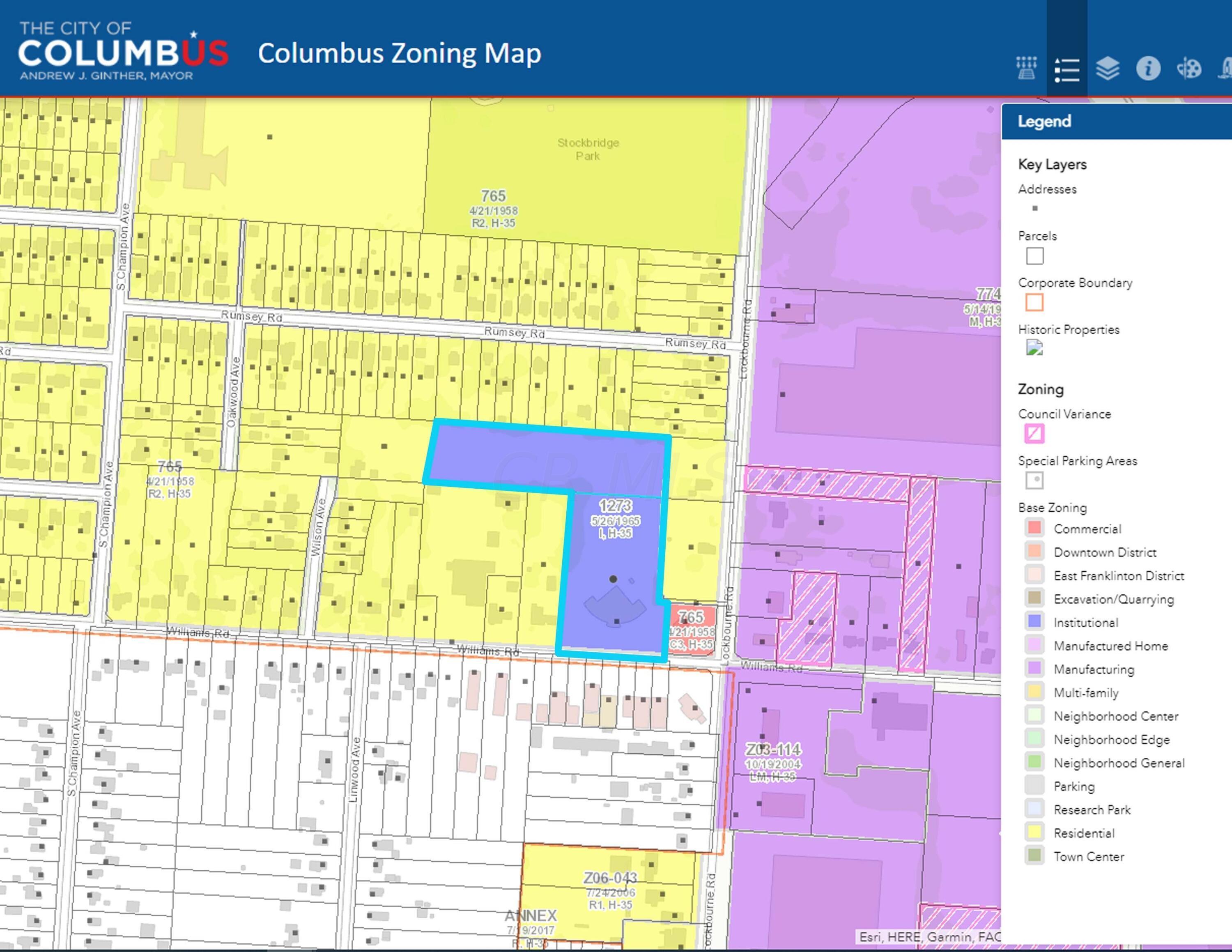This screenshot has width=1232, height=952.
Task: Click the Multi-family zoning color swatch
Action: [1034, 692]
